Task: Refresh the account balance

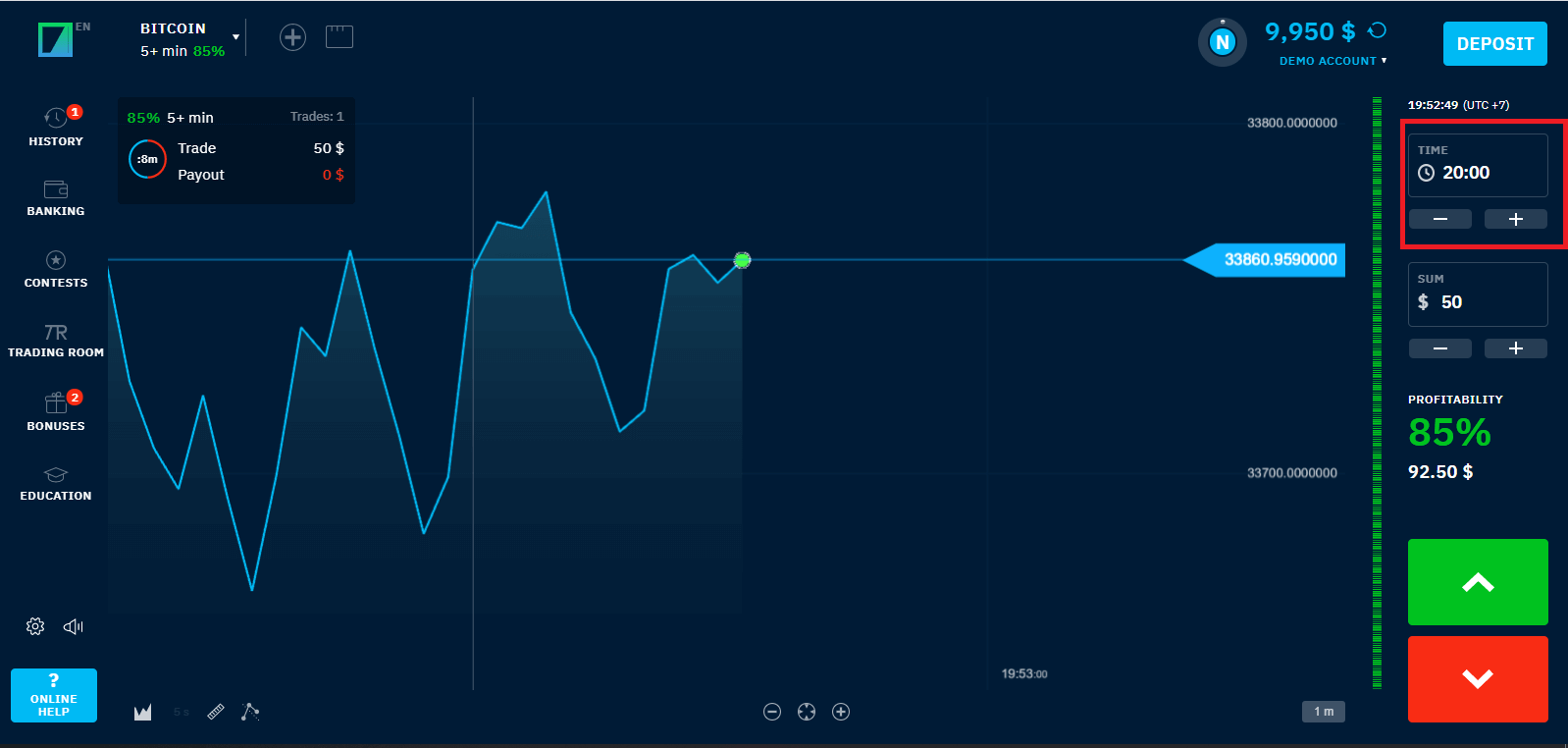Action: (1378, 31)
